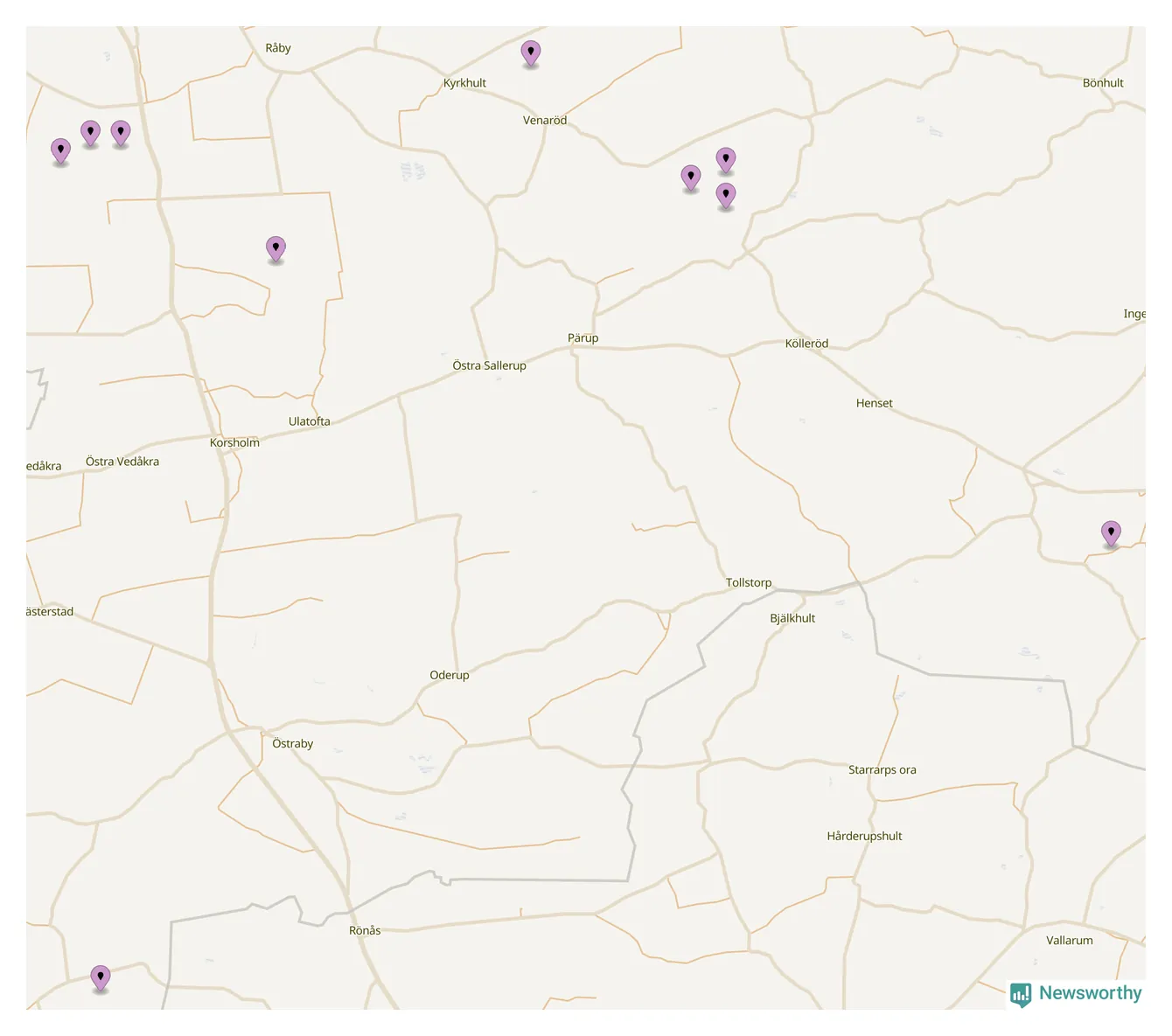
Task: Click the Vallarum place label
Action: [x=1070, y=941]
